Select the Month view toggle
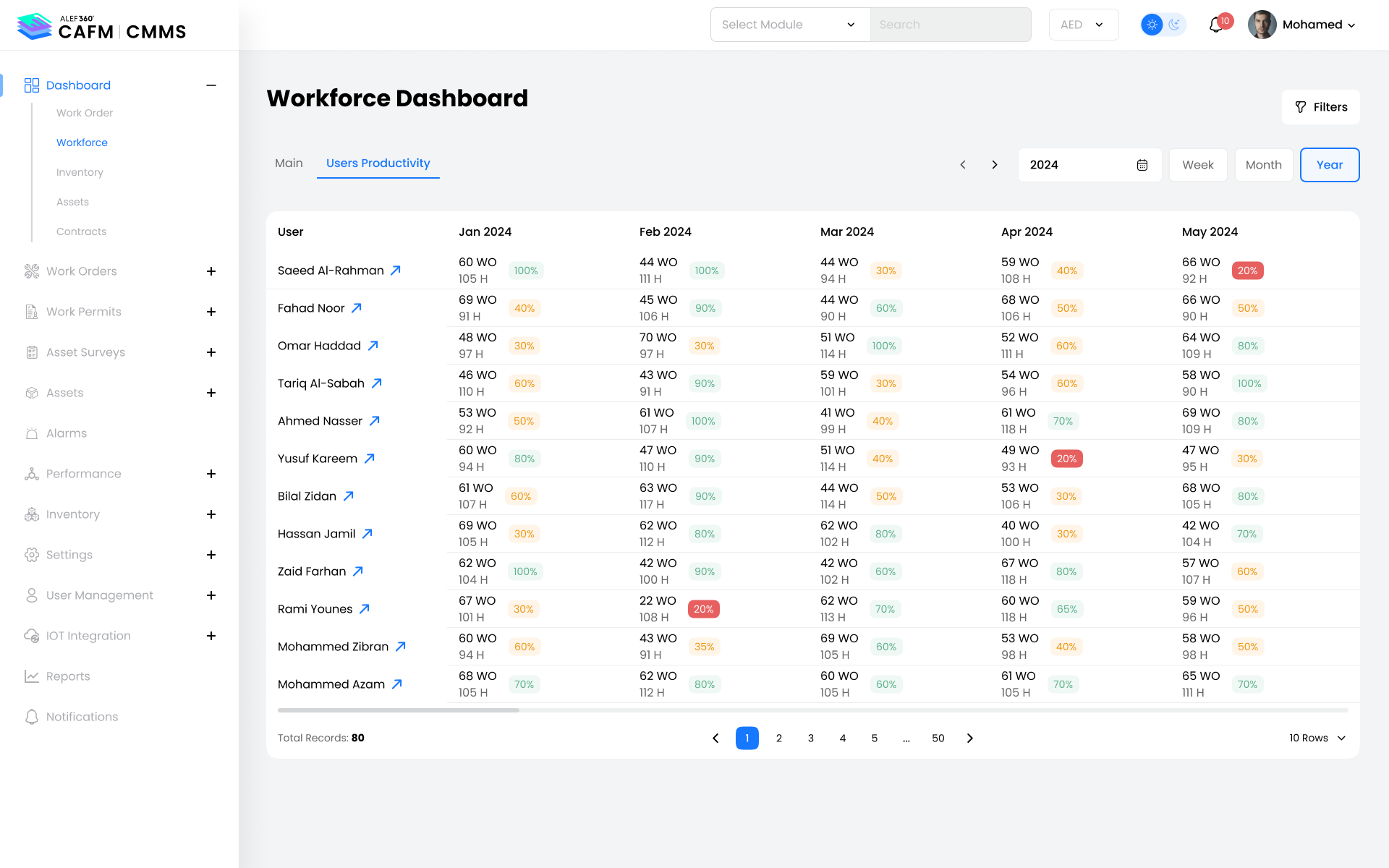1389x868 pixels. (x=1263, y=165)
